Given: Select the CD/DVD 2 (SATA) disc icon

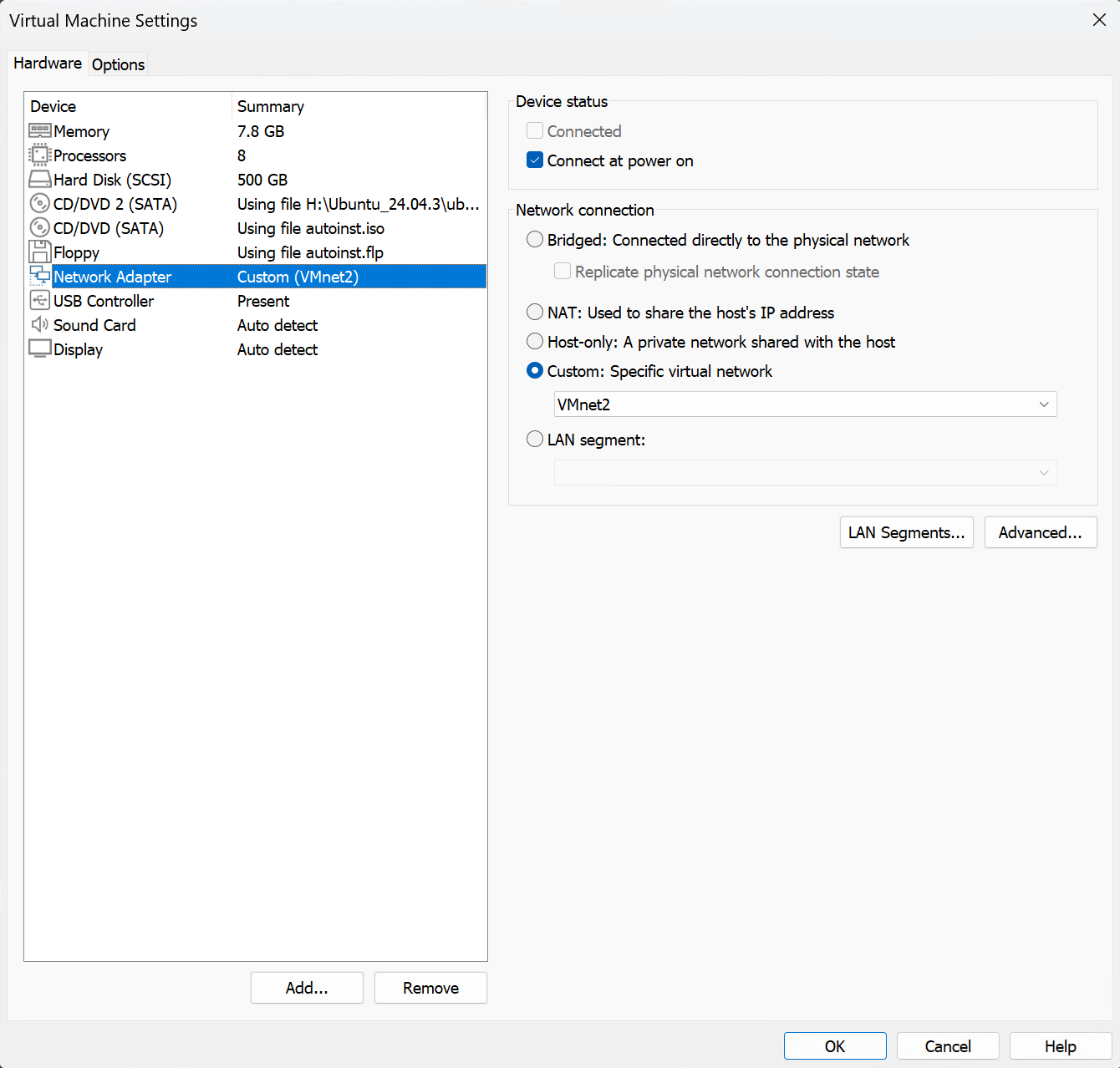Looking at the screenshot, I should [x=39, y=204].
